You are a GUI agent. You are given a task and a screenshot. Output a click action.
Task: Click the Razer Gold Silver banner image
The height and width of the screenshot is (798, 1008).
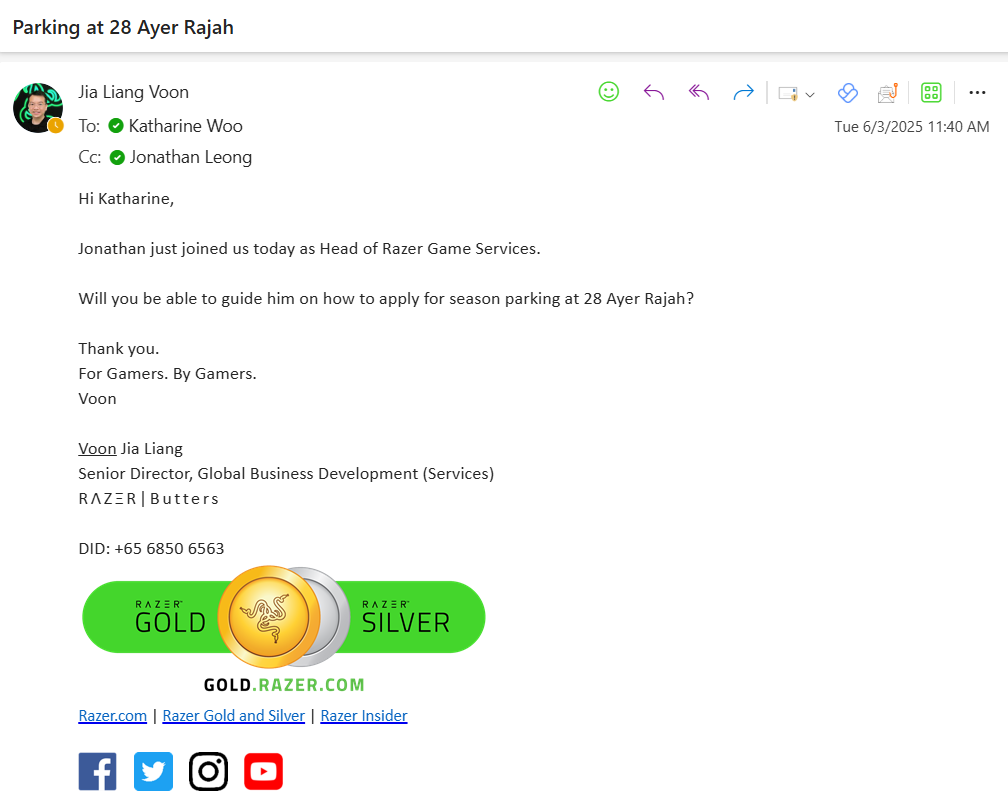click(284, 617)
